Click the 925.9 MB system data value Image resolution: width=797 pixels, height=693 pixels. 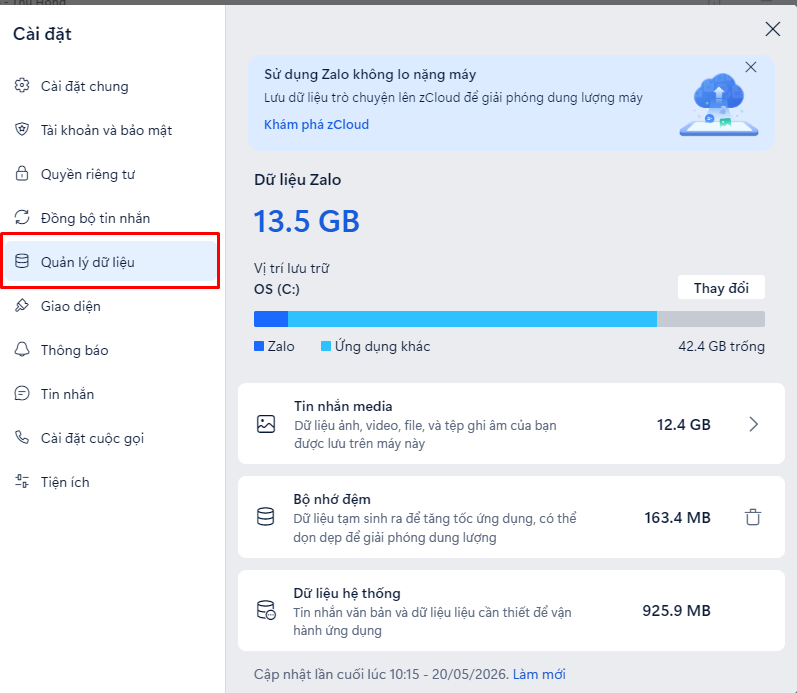point(677,610)
